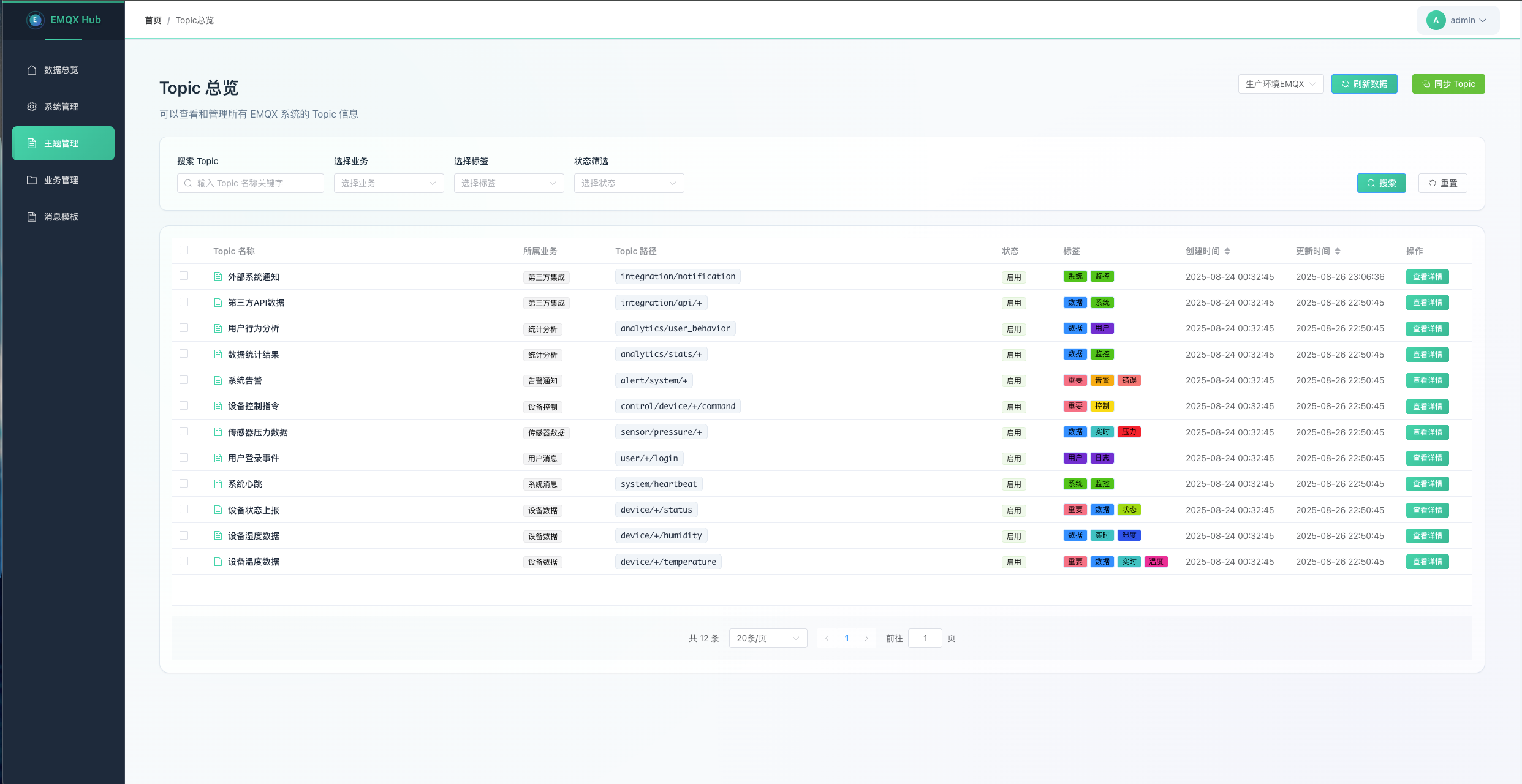Viewport: 1522px width, 784px height.
Task: Click file icon beside 系统告警 topic
Action: point(218,380)
